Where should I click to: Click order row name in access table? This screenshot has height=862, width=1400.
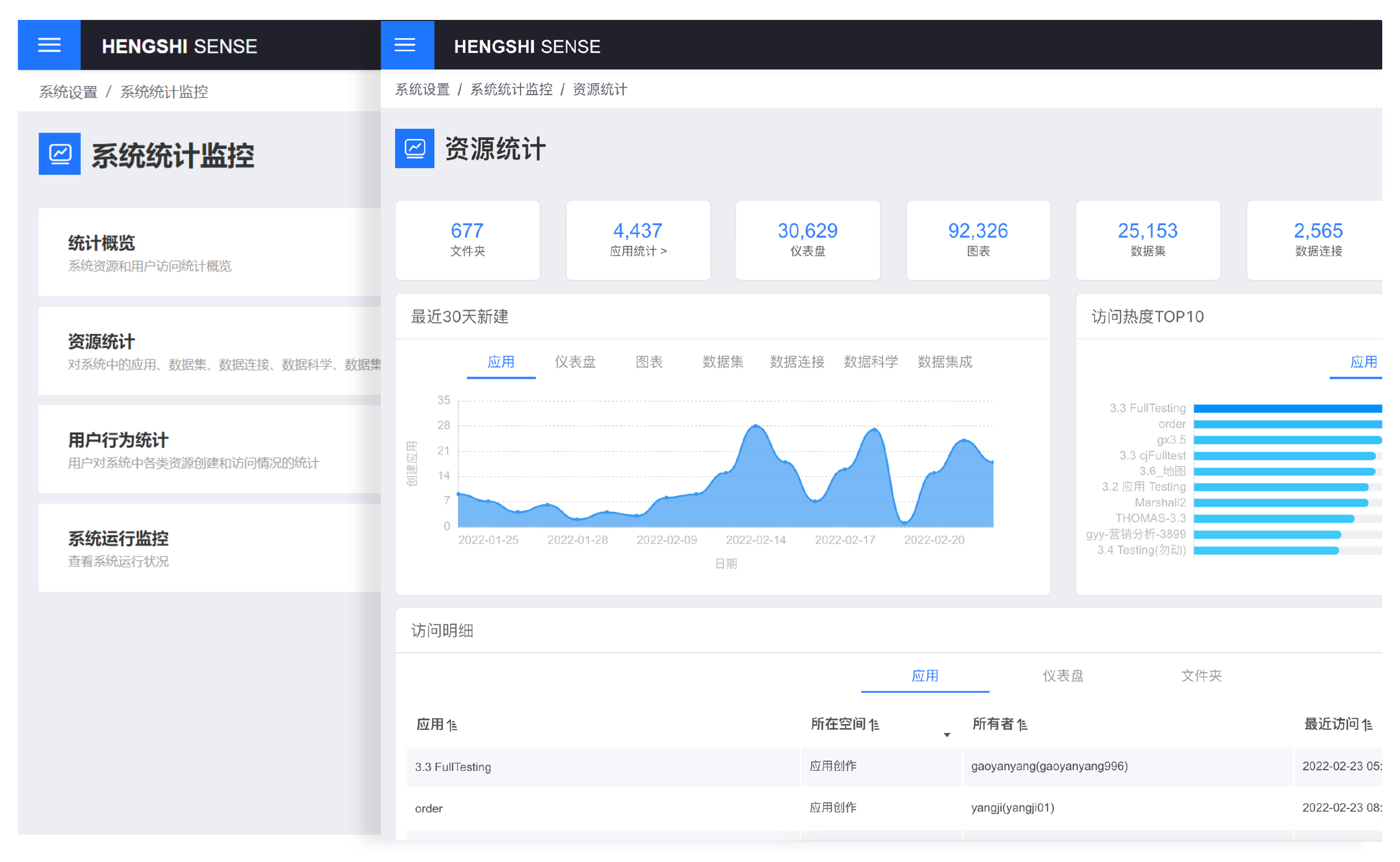point(429,809)
